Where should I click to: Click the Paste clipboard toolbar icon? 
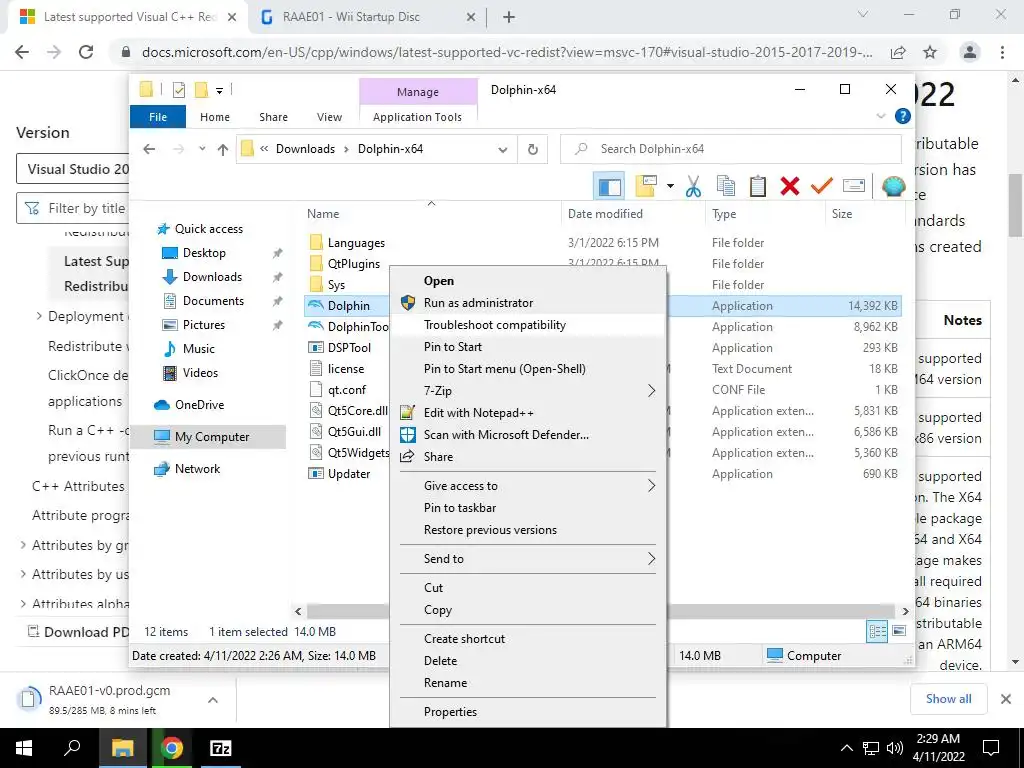[758, 186]
